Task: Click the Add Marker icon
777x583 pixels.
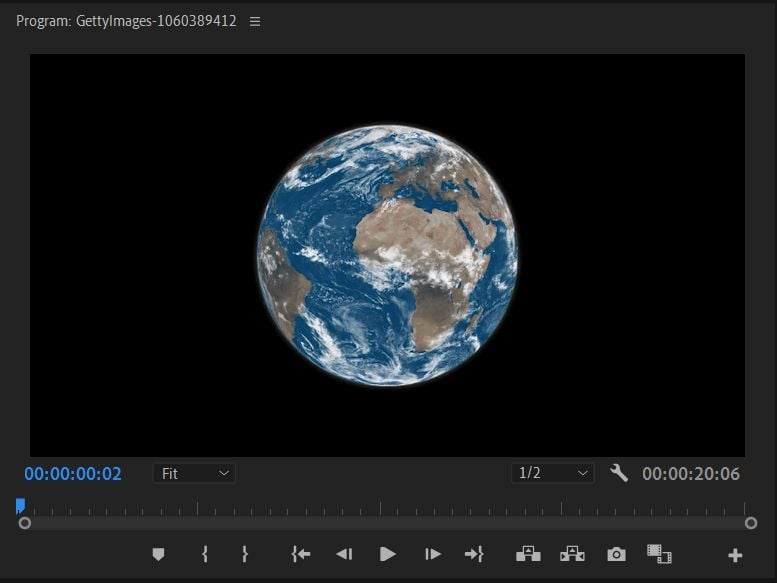Action: (158, 554)
